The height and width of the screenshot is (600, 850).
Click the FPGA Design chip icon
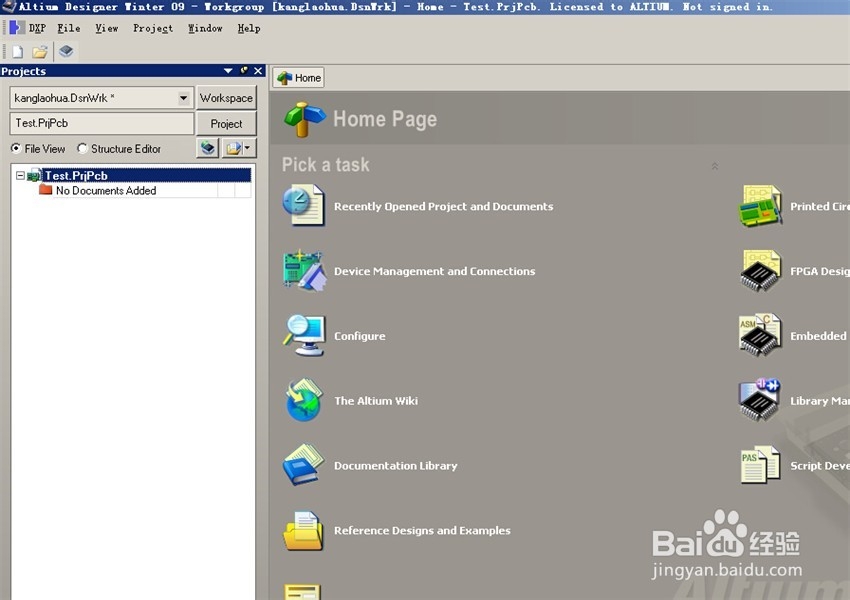pyautogui.click(x=761, y=270)
